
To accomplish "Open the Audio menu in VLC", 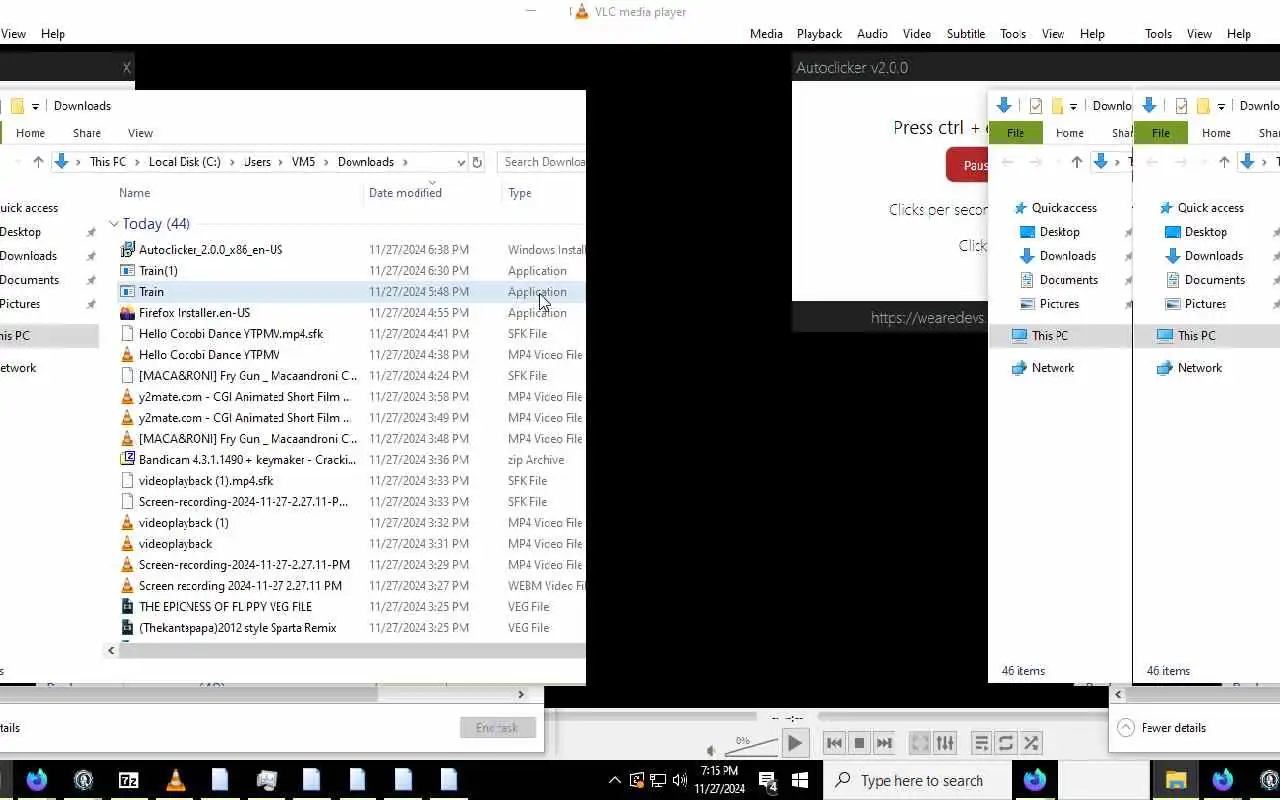I will point(872,34).
